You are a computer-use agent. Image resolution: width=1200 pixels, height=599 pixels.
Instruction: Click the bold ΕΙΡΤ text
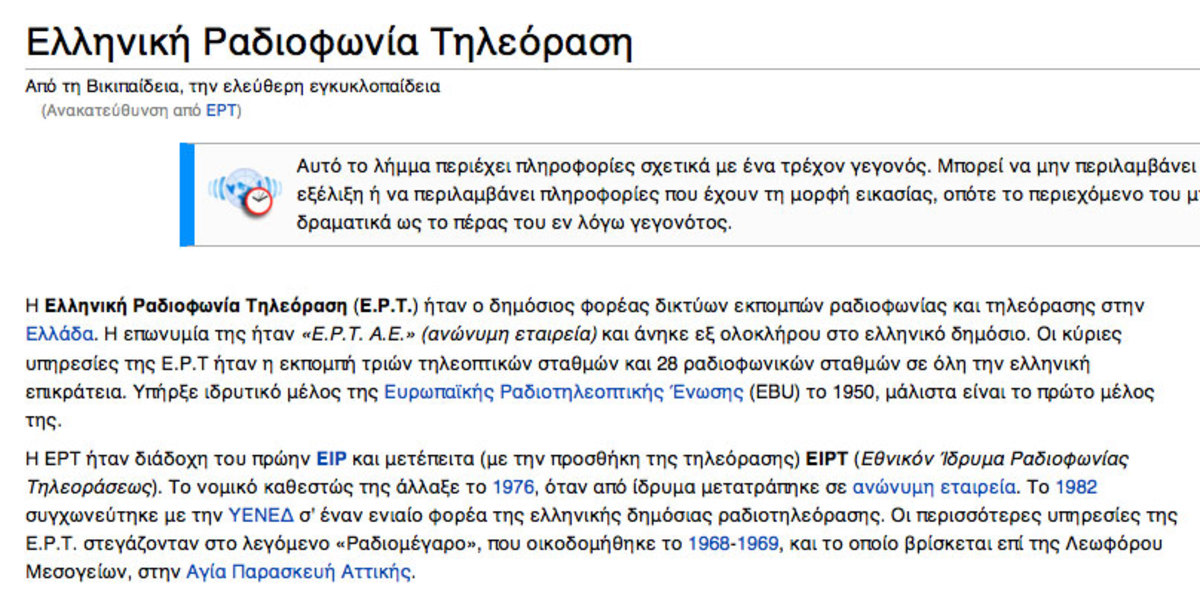(x=826, y=460)
